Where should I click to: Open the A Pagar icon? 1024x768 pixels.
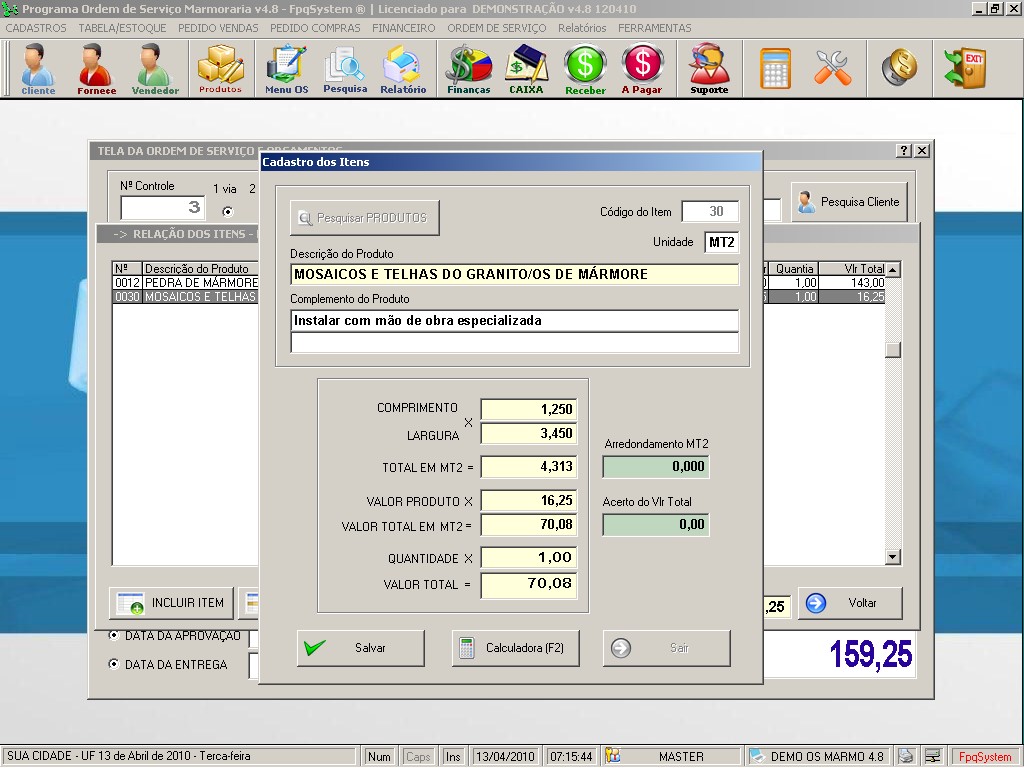pyautogui.click(x=642, y=68)
